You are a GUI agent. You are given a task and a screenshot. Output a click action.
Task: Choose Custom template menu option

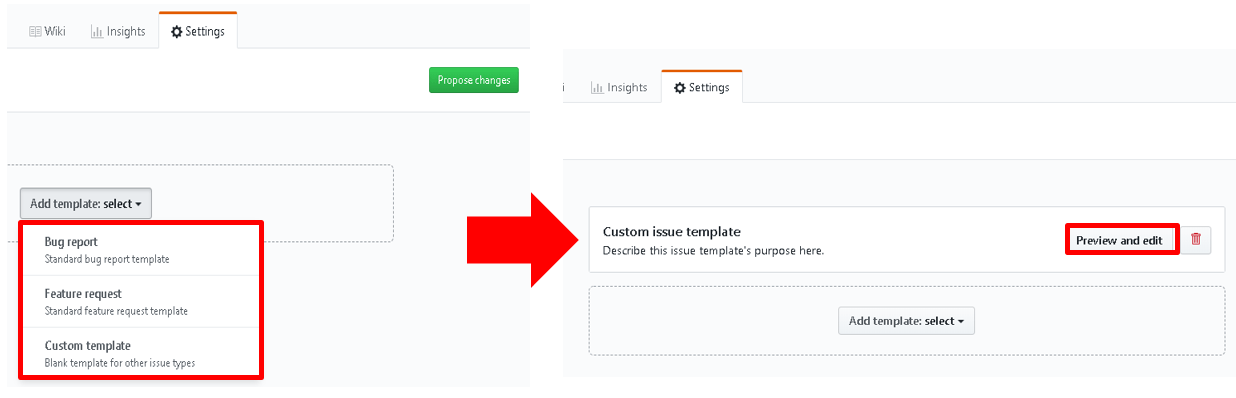point(139,353)
